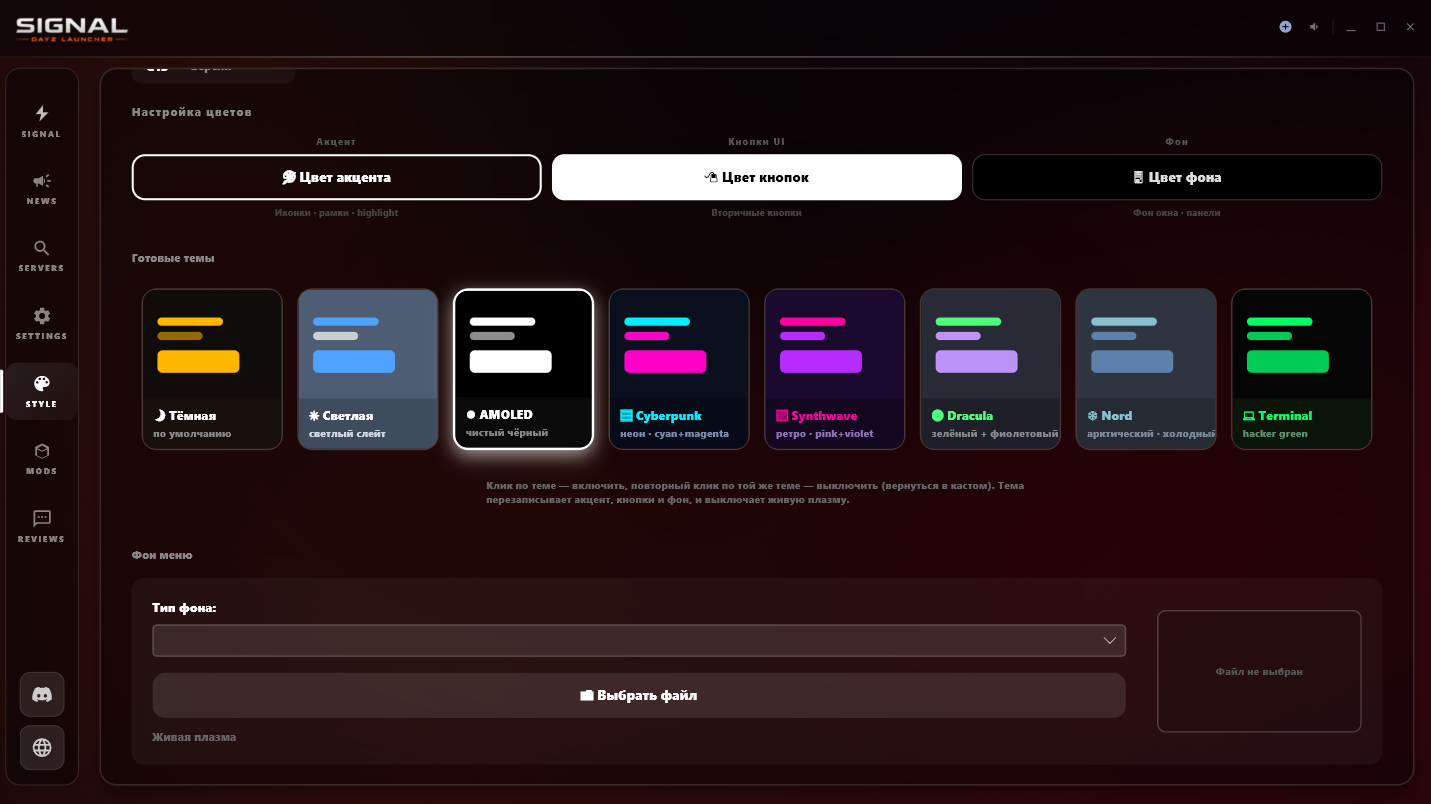Click the globe language icon
Screen dimensions: 1431x804
pyautogui.click(x=42, y=747)
